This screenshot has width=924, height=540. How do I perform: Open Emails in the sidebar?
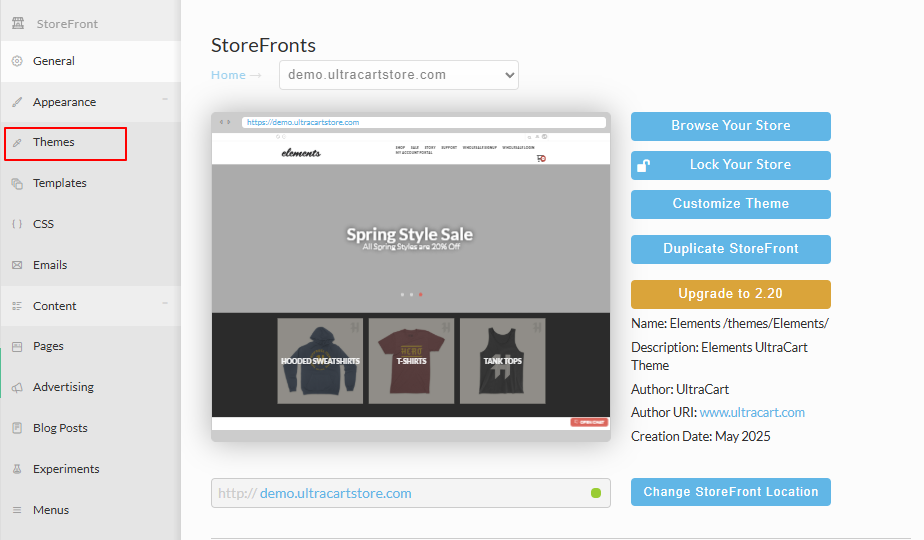point(91,265)
